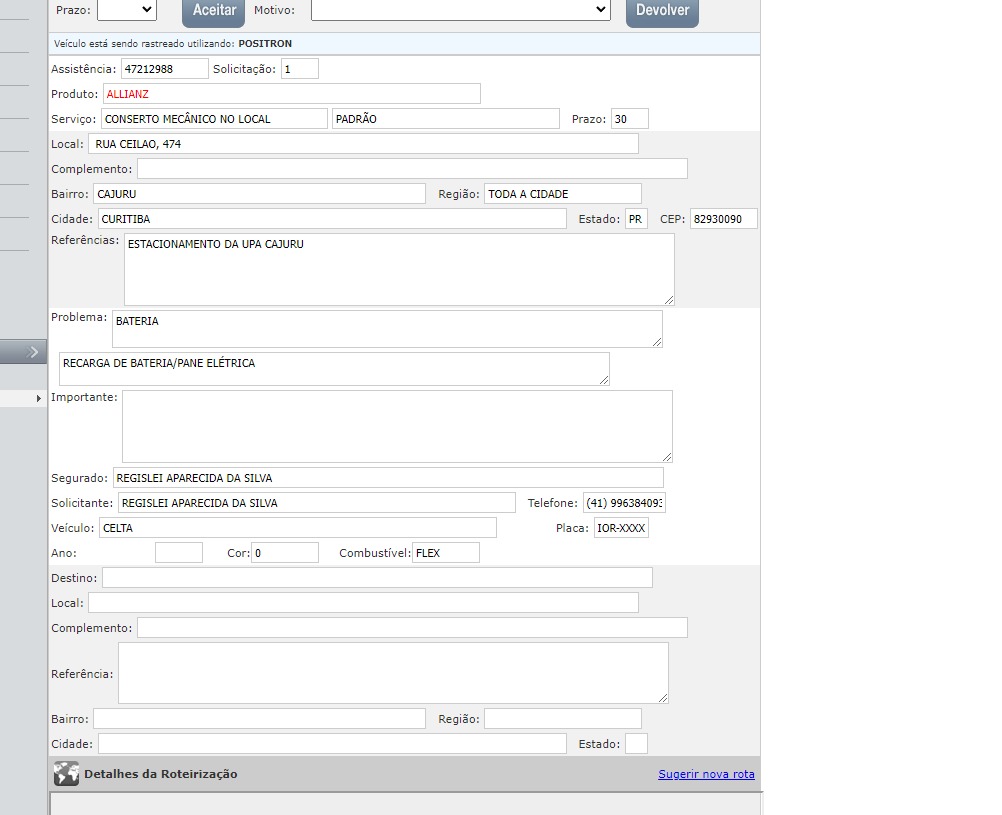
Task: Click the Referência text area for destination
Action: pos(394,673)
